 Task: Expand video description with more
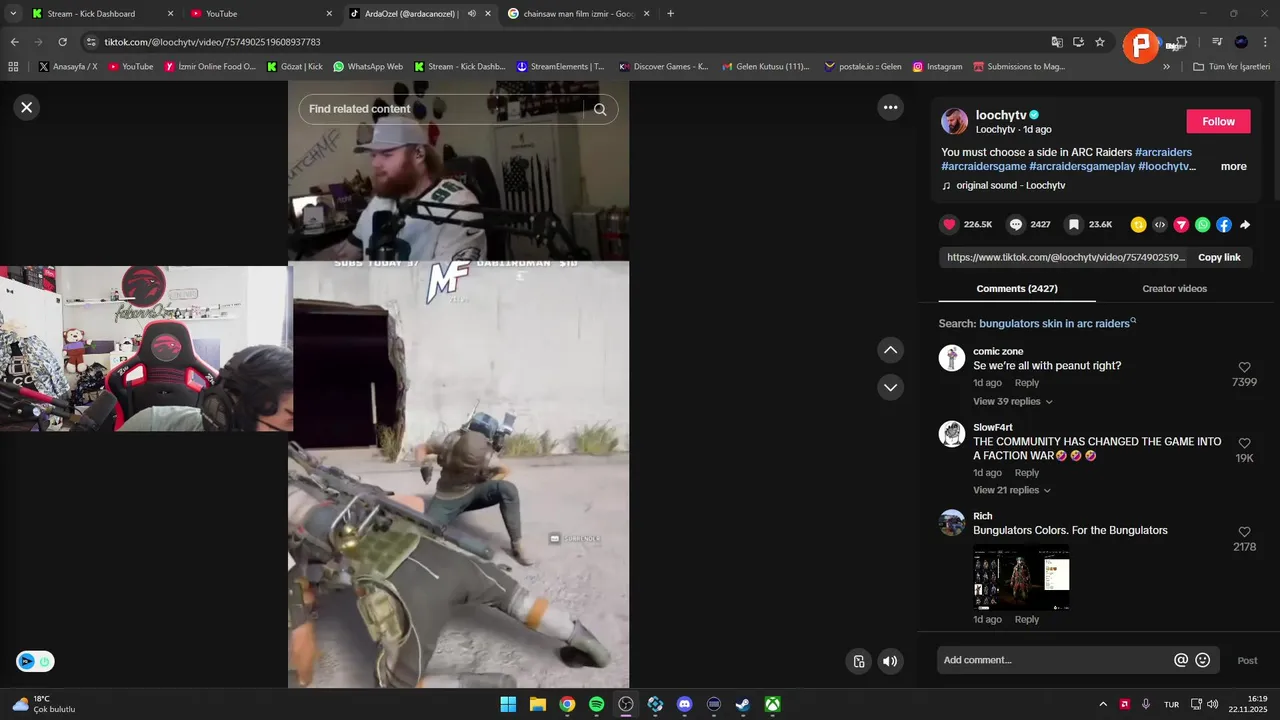1233,167
